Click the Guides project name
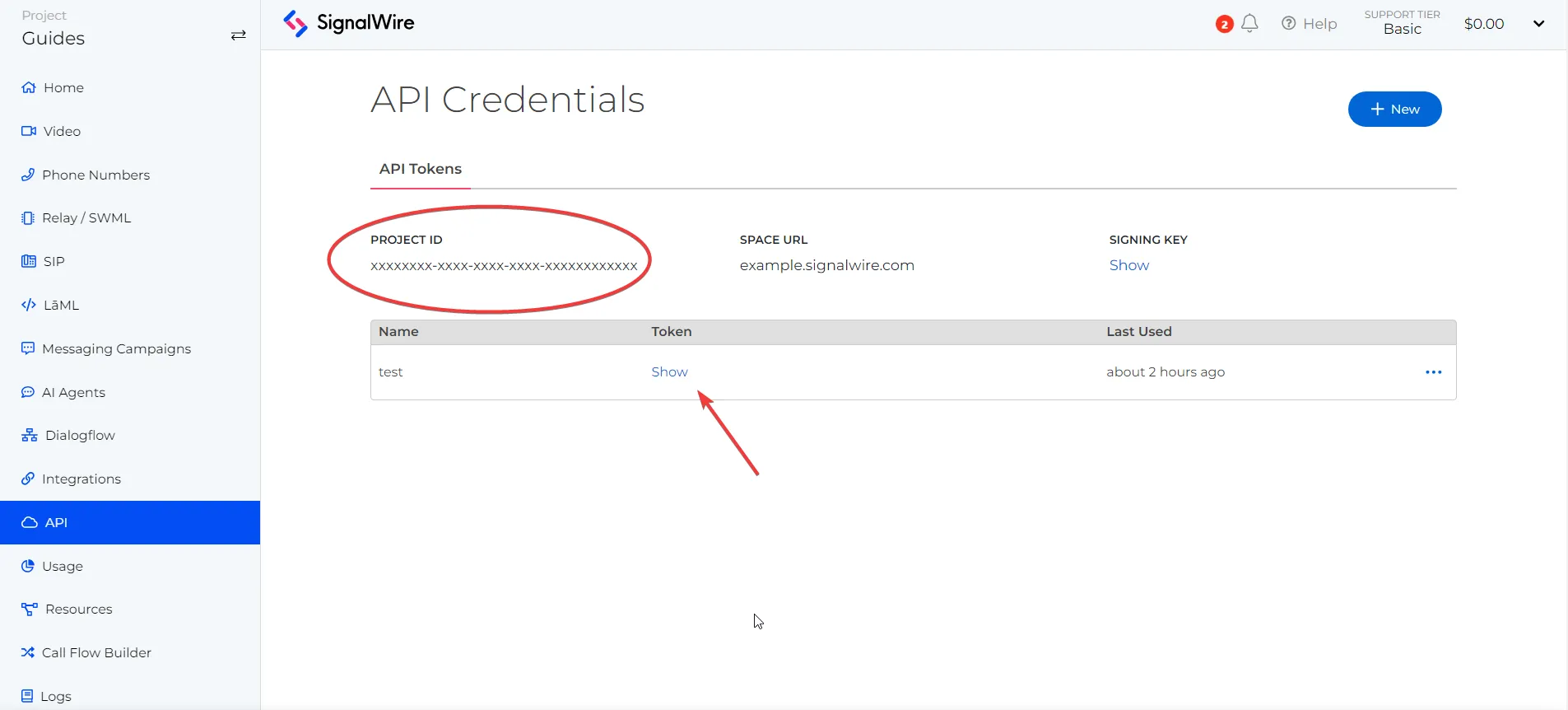This screenshot has height=710, width=1568. (54, 38)
